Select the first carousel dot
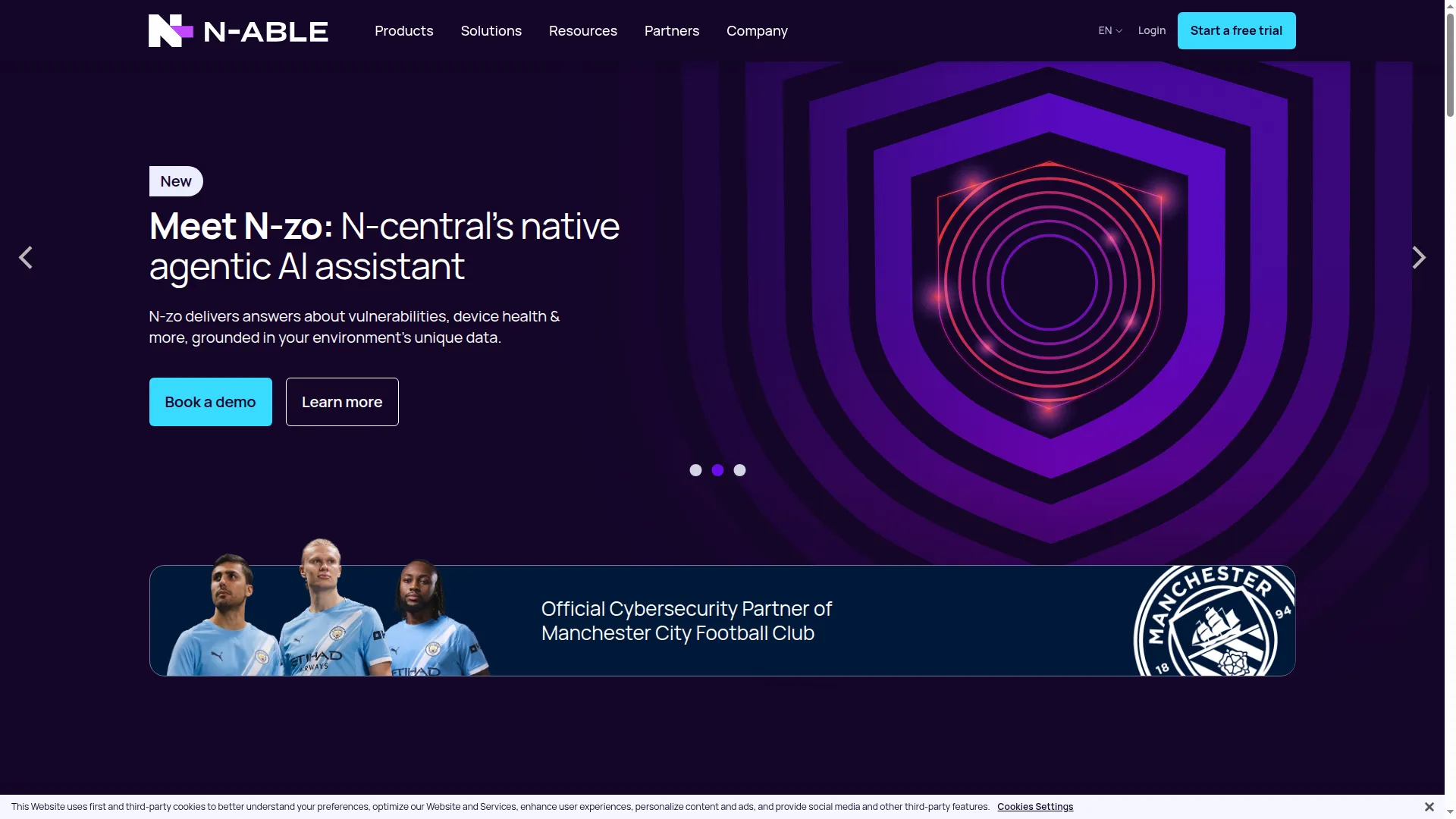Screen dimensions: 1456x819 pos(695,470)
